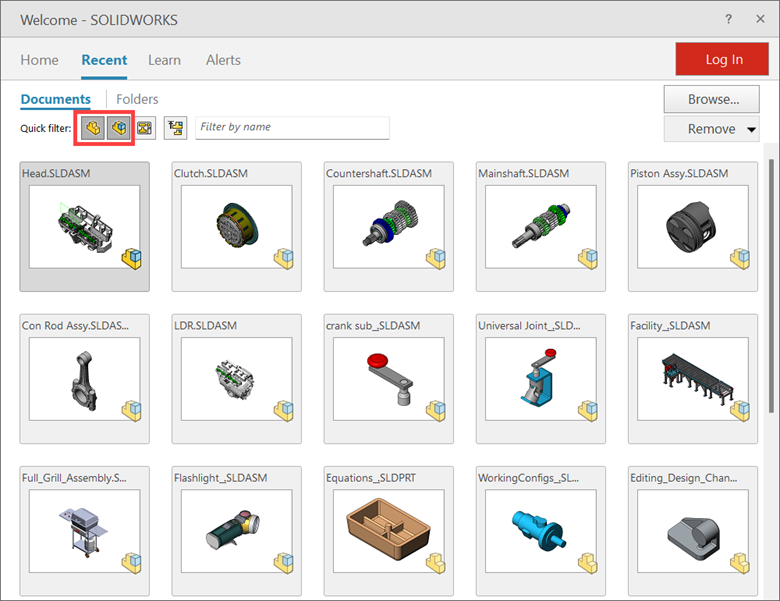Click the Head.SLDASM file name
780x601 pixels.
click(x=56, y=174)
